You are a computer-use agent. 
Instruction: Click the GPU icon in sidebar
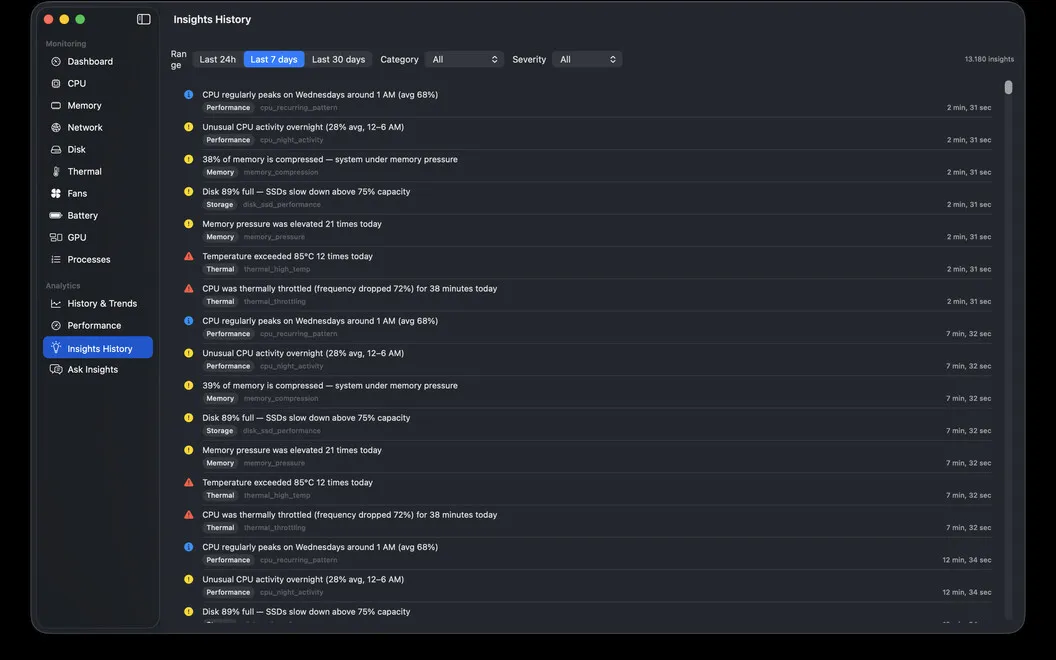[x=56, y=237]
